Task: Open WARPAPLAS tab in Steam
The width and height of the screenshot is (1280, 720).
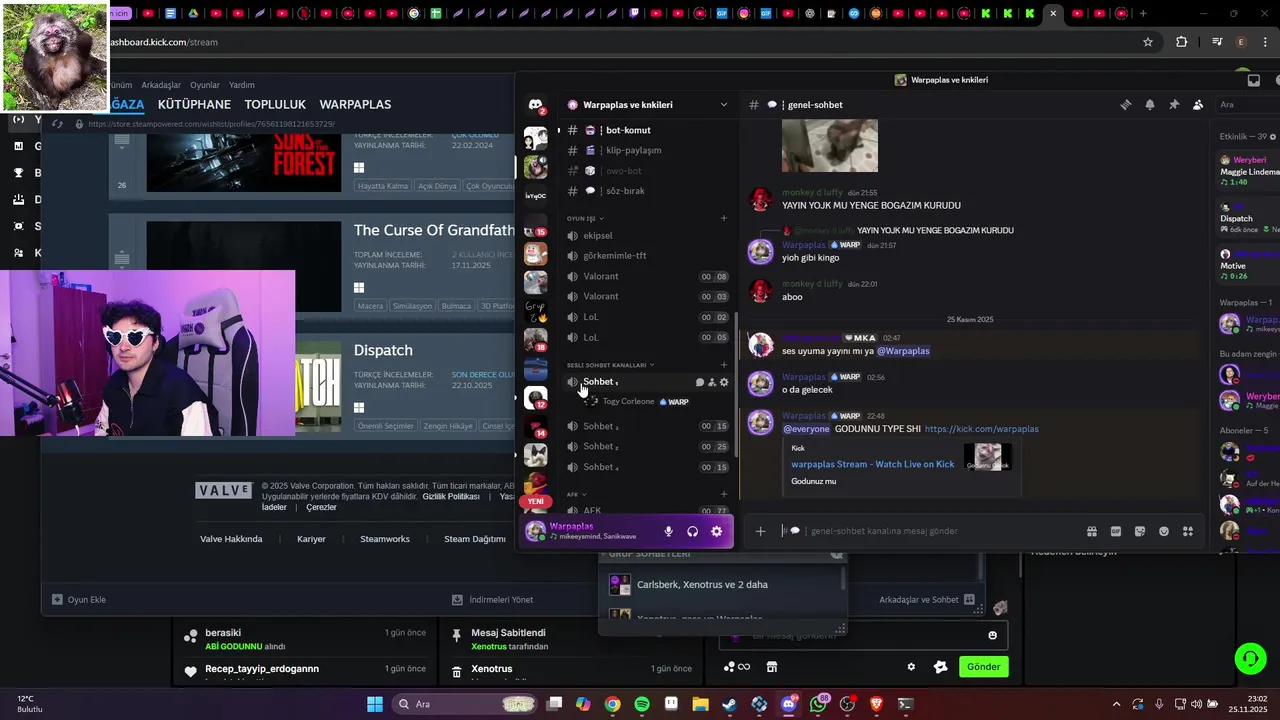Action: (x=355, y=104)
